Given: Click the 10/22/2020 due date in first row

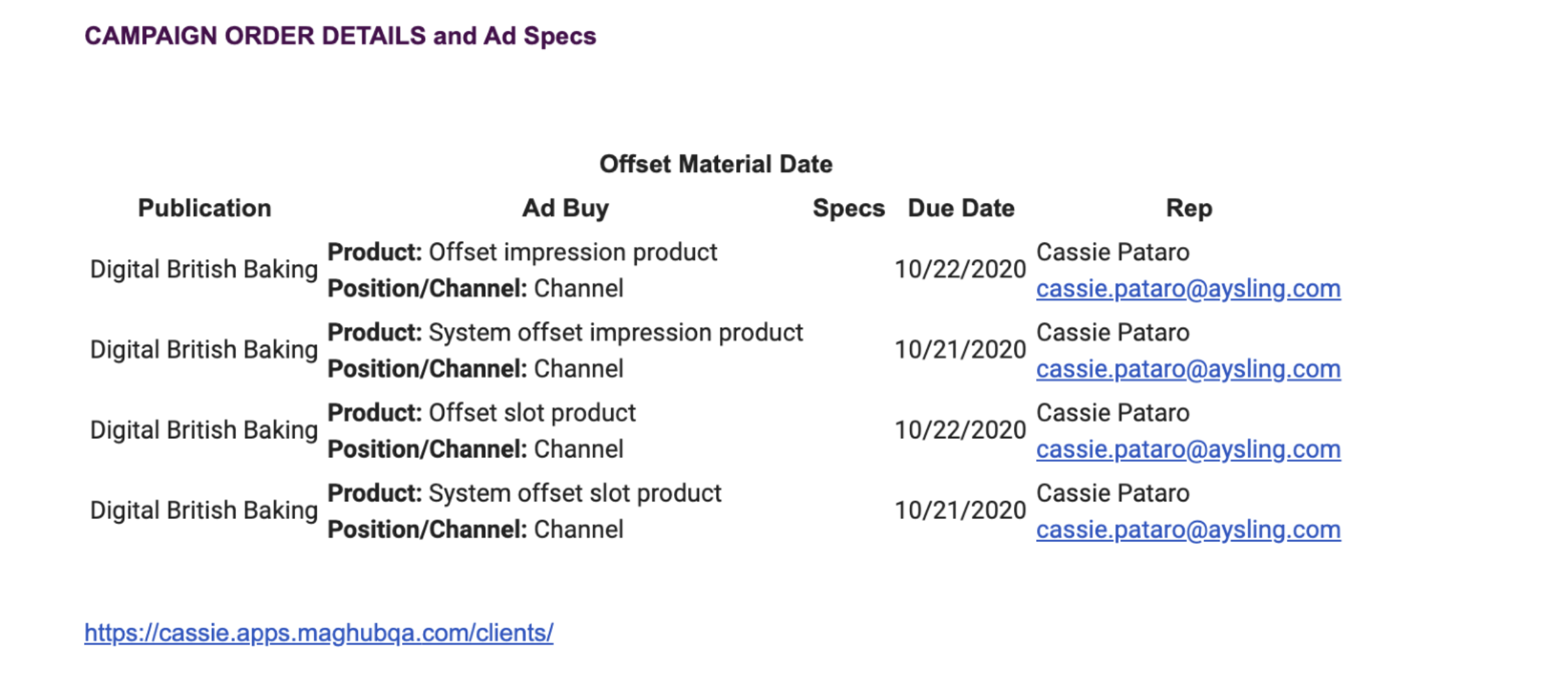Looking at the screenshot, I should (960, 270).
